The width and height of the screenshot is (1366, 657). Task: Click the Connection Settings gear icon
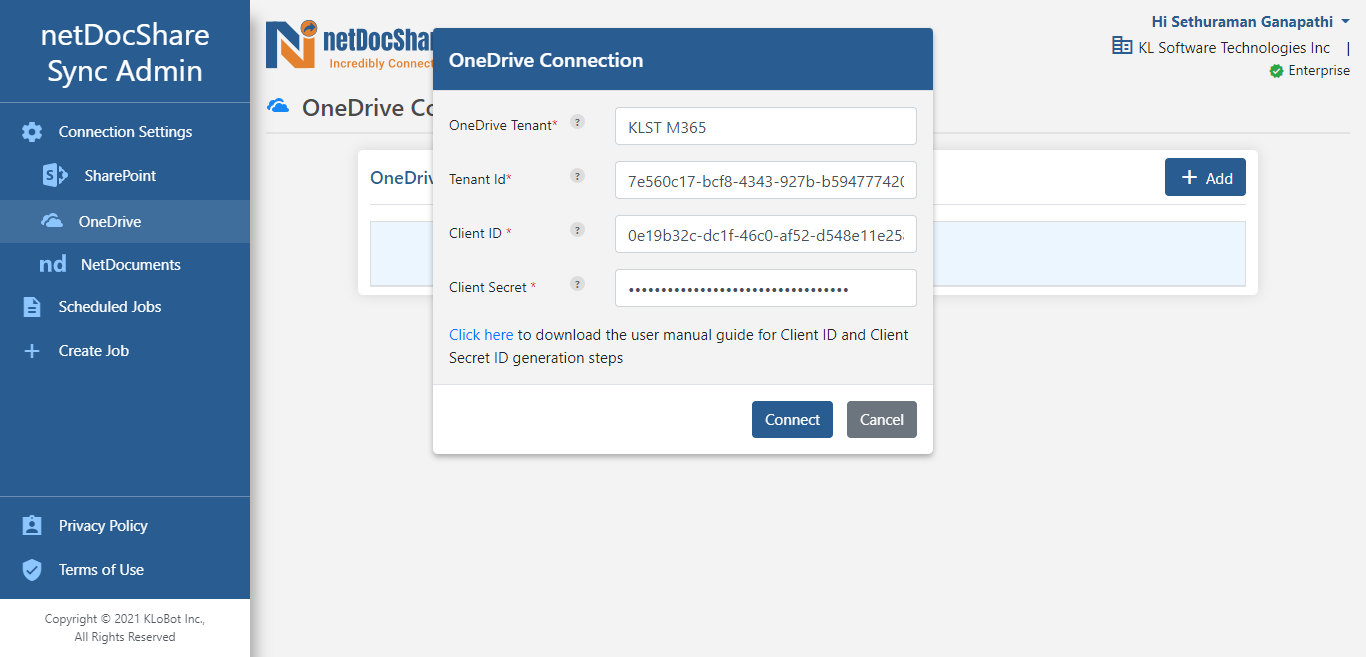(32, 132)
